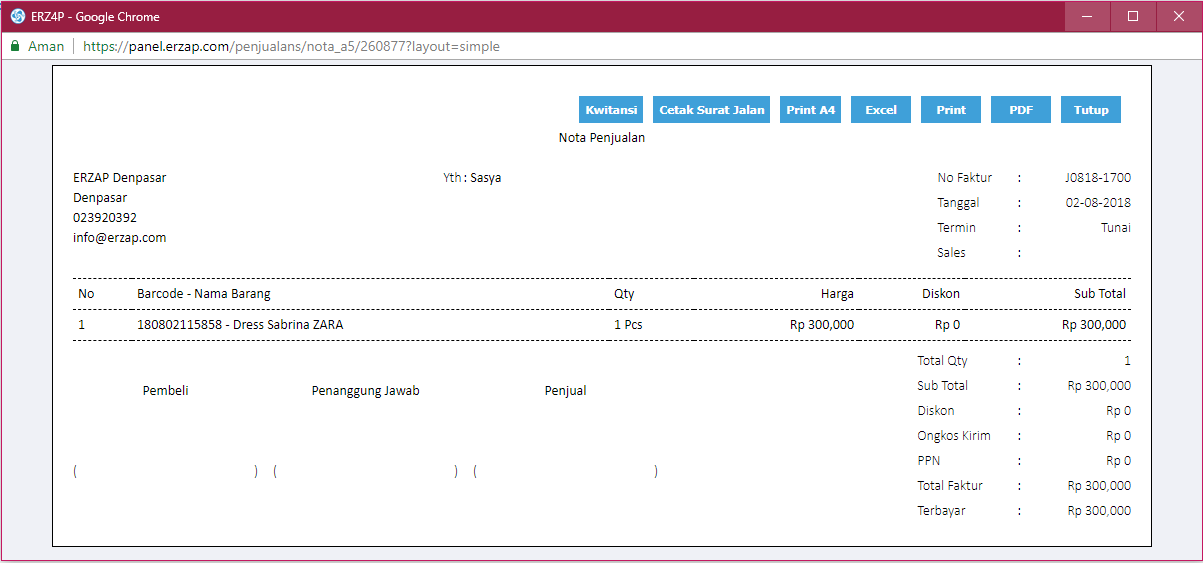The width and height of the screenshot is (1203, 563).
Task: Click the Sub Total column header
Action: tap(1100, 294)
